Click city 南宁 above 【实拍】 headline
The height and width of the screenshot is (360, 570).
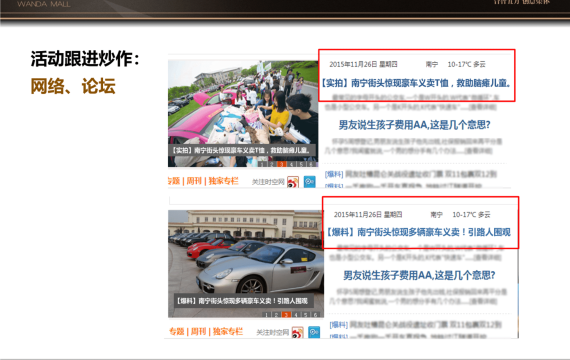point(432,64)
